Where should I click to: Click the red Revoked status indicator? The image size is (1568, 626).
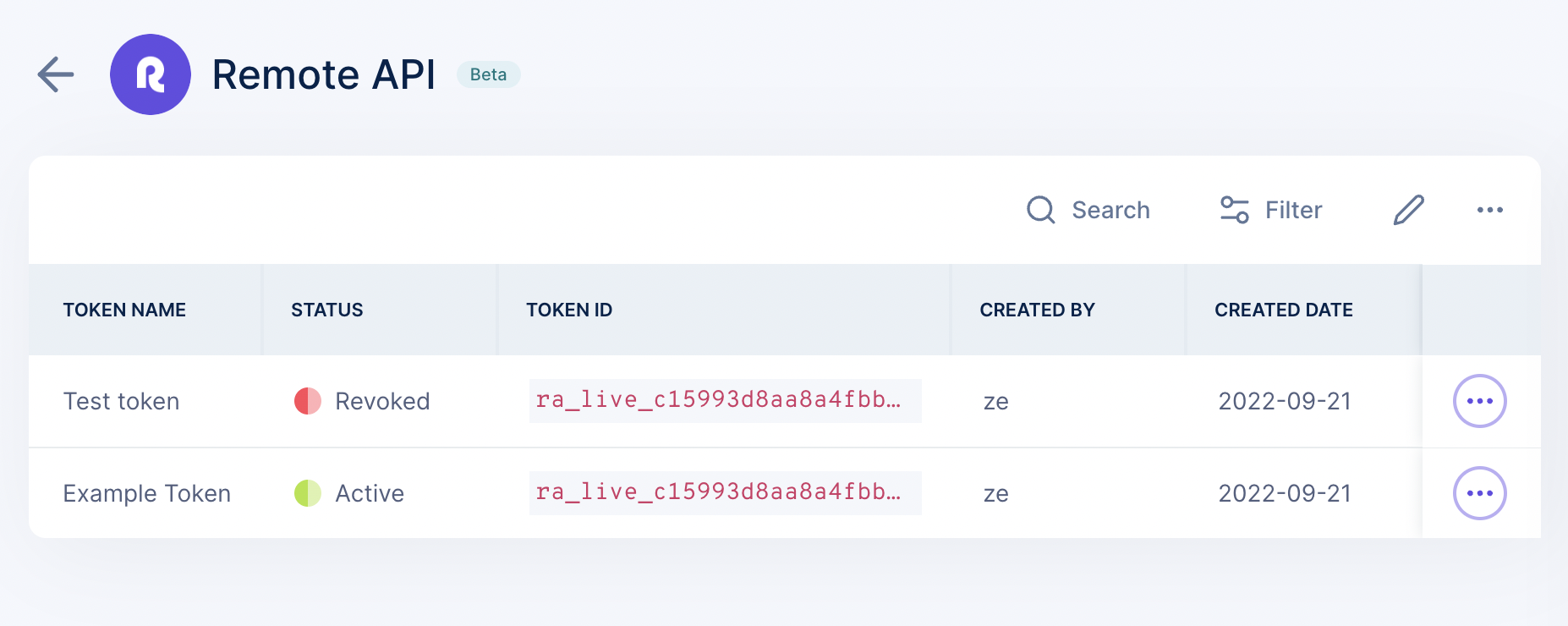pyautogui.click(x=308, y=401)
